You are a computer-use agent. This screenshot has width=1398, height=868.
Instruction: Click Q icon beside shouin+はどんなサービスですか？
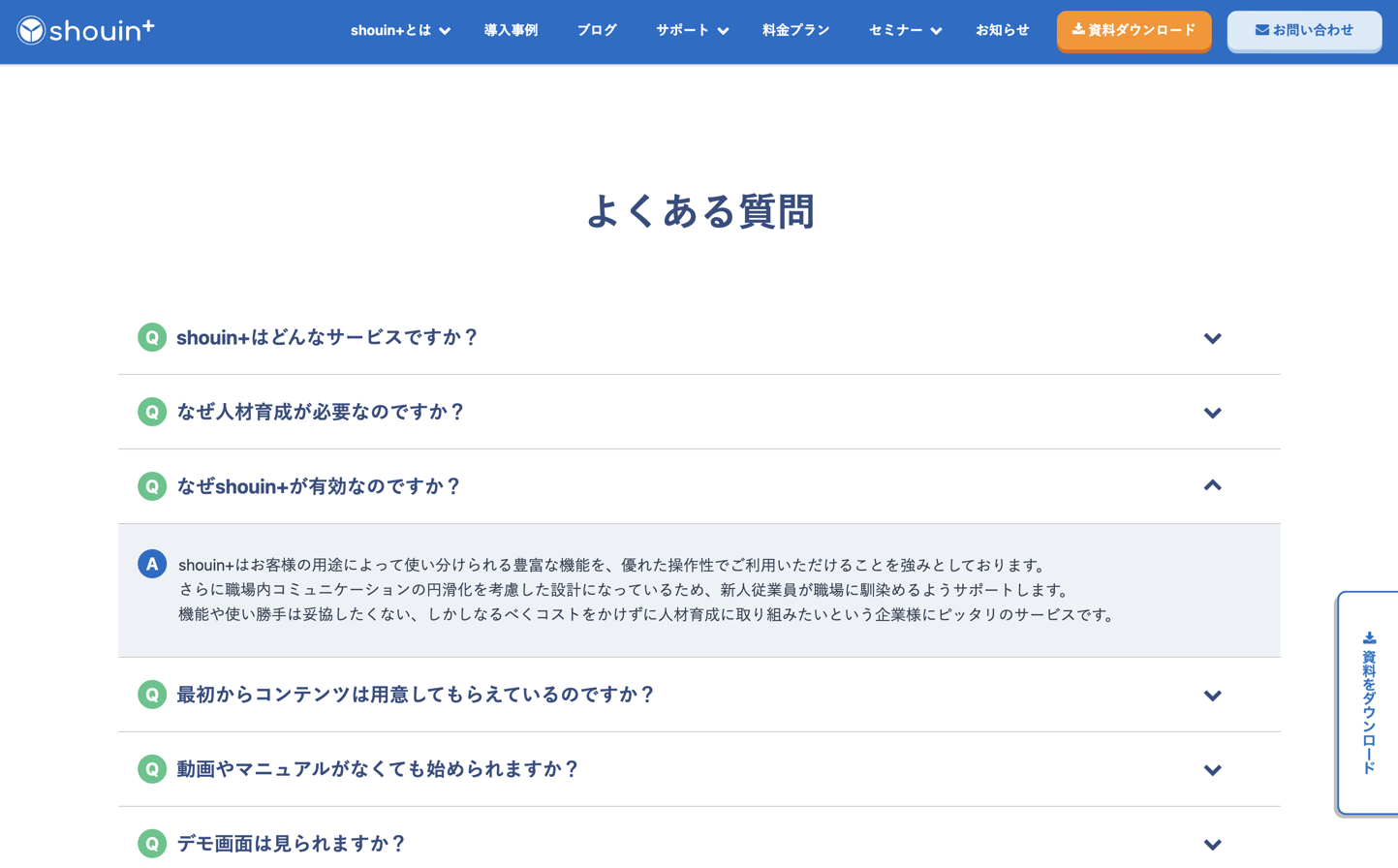(x=152, y=337)
